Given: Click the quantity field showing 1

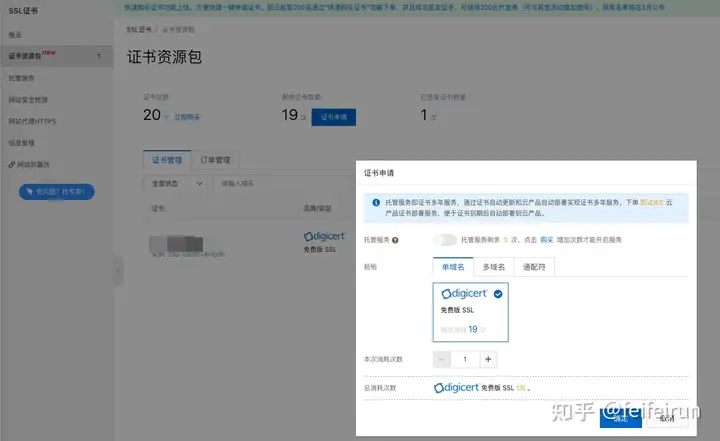Looking at the screenshot, I should click(x=465, y=359).
